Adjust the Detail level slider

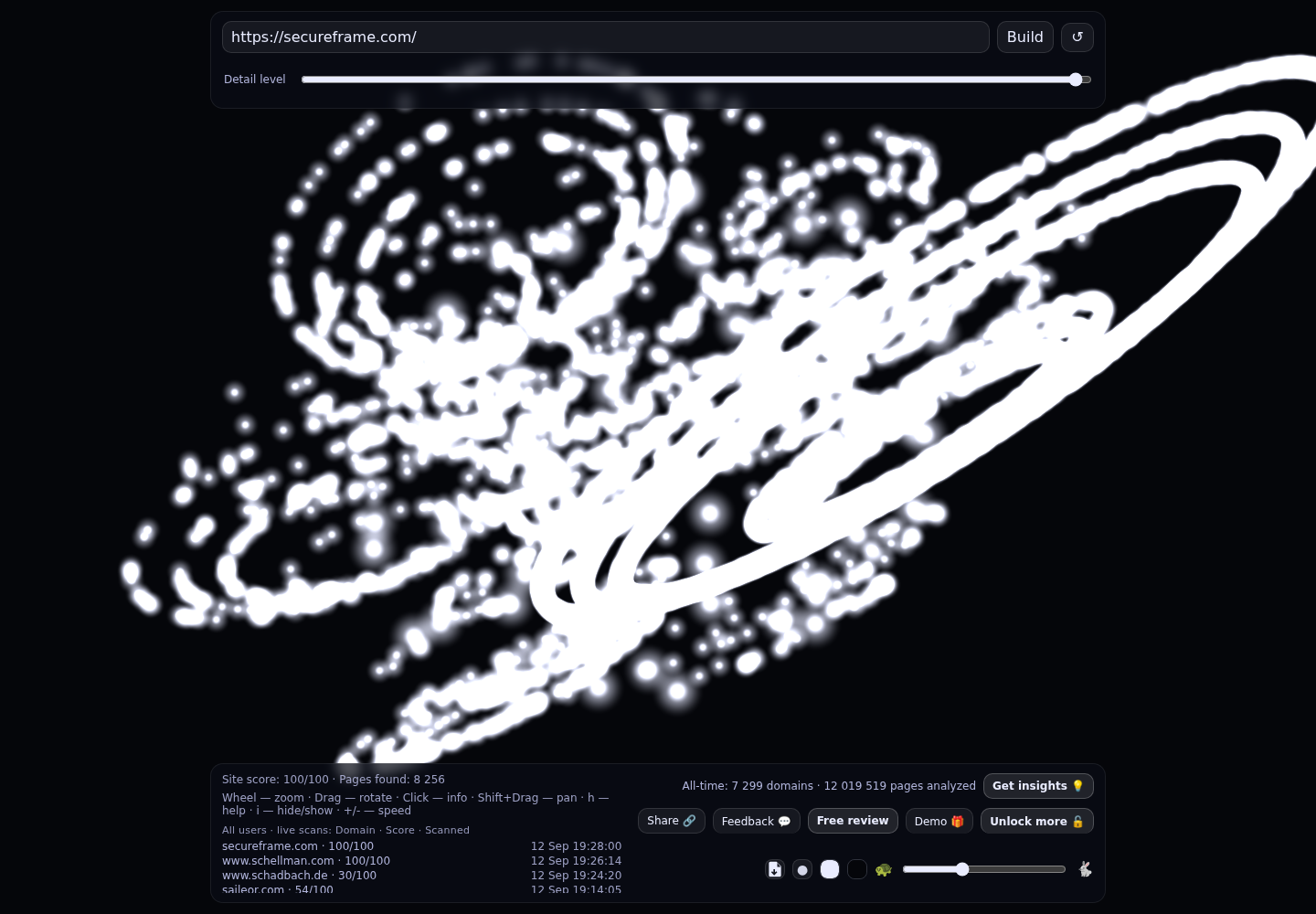pyautogui.click(x=696, y=80)
